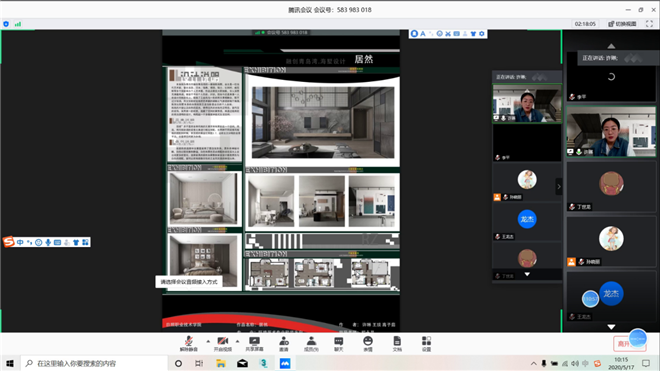Expand video options arrow beside camera

tap(237, 341)
